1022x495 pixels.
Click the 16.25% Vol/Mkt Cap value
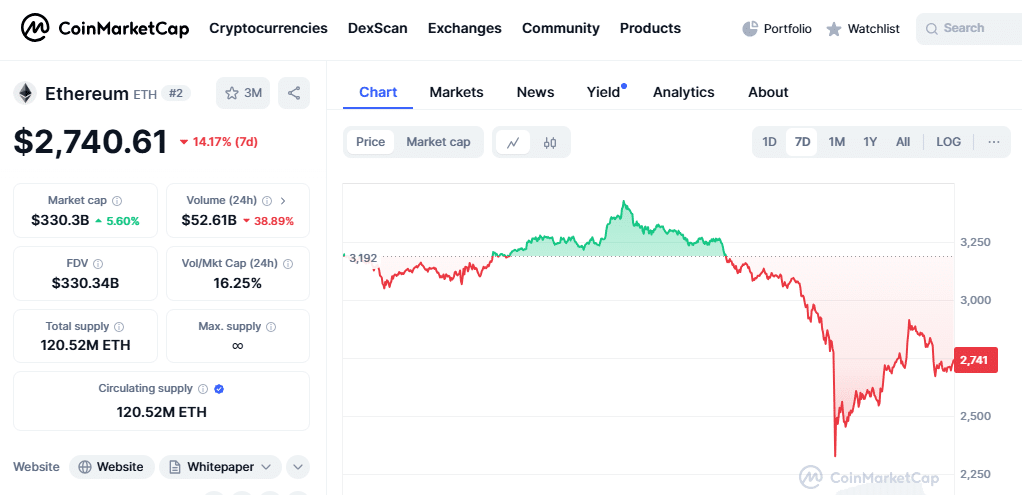point(237,283)
